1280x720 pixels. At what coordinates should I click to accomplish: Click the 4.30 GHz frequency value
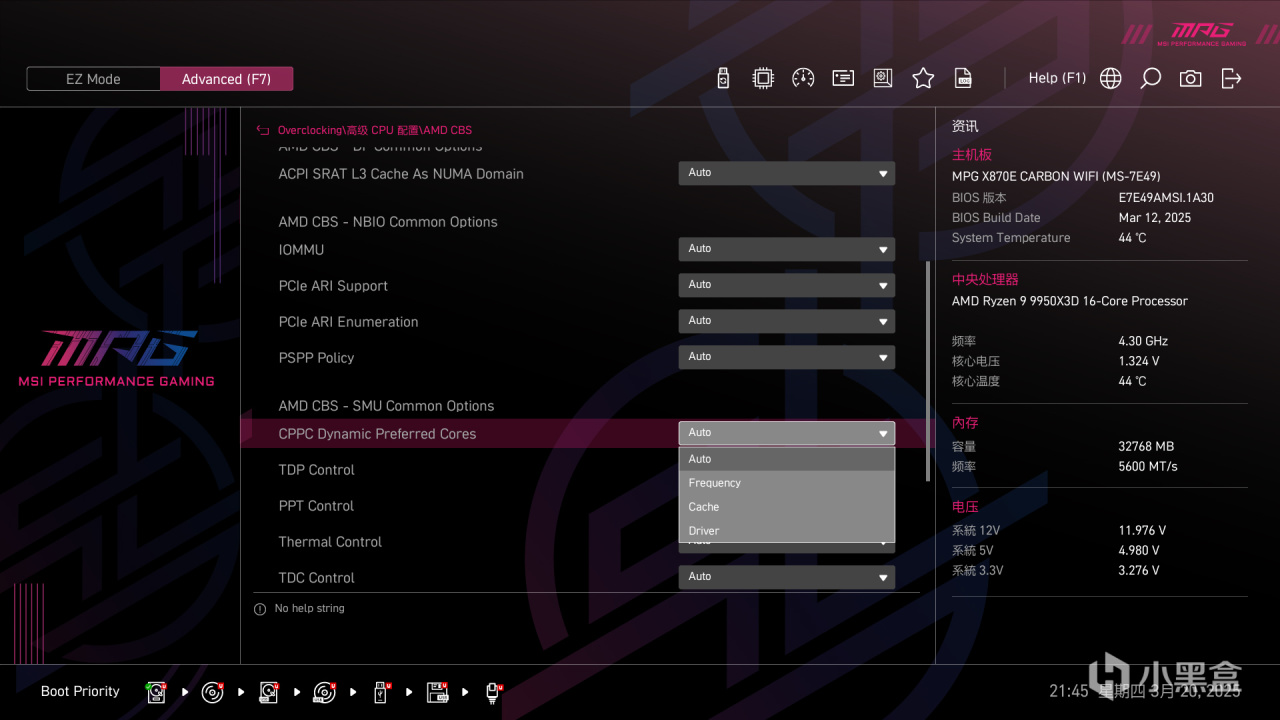click(x=1144, y=341)
